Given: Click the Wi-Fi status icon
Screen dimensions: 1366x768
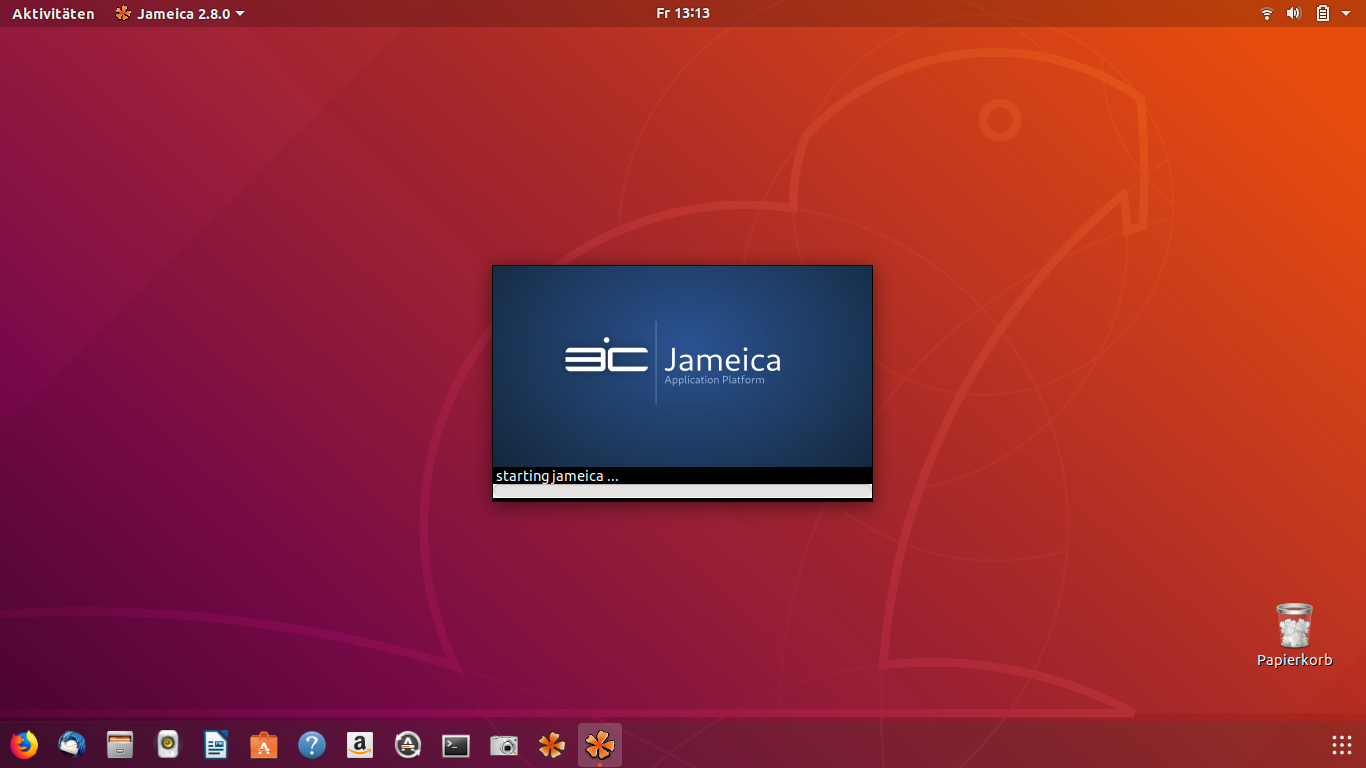Looking at the screenshot, I should click(x=1267, y=13).
